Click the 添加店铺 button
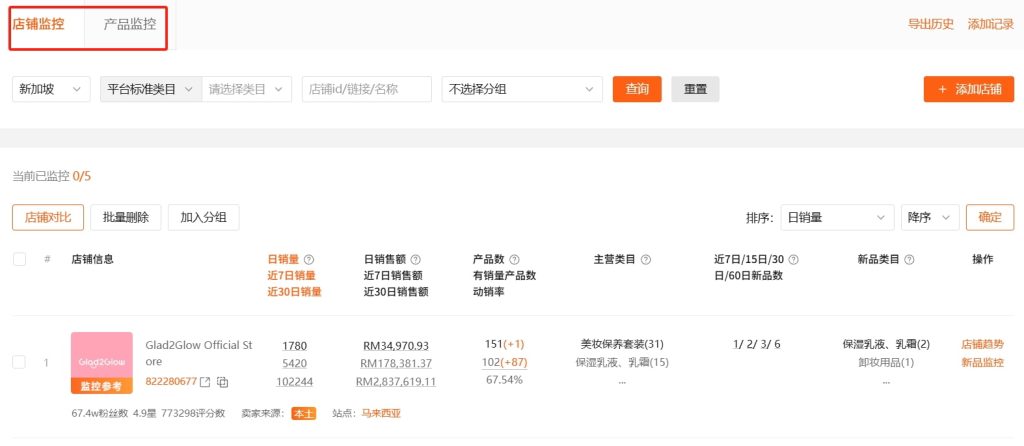This screenshot has width=1024, height=446. (x=968, y=89)
